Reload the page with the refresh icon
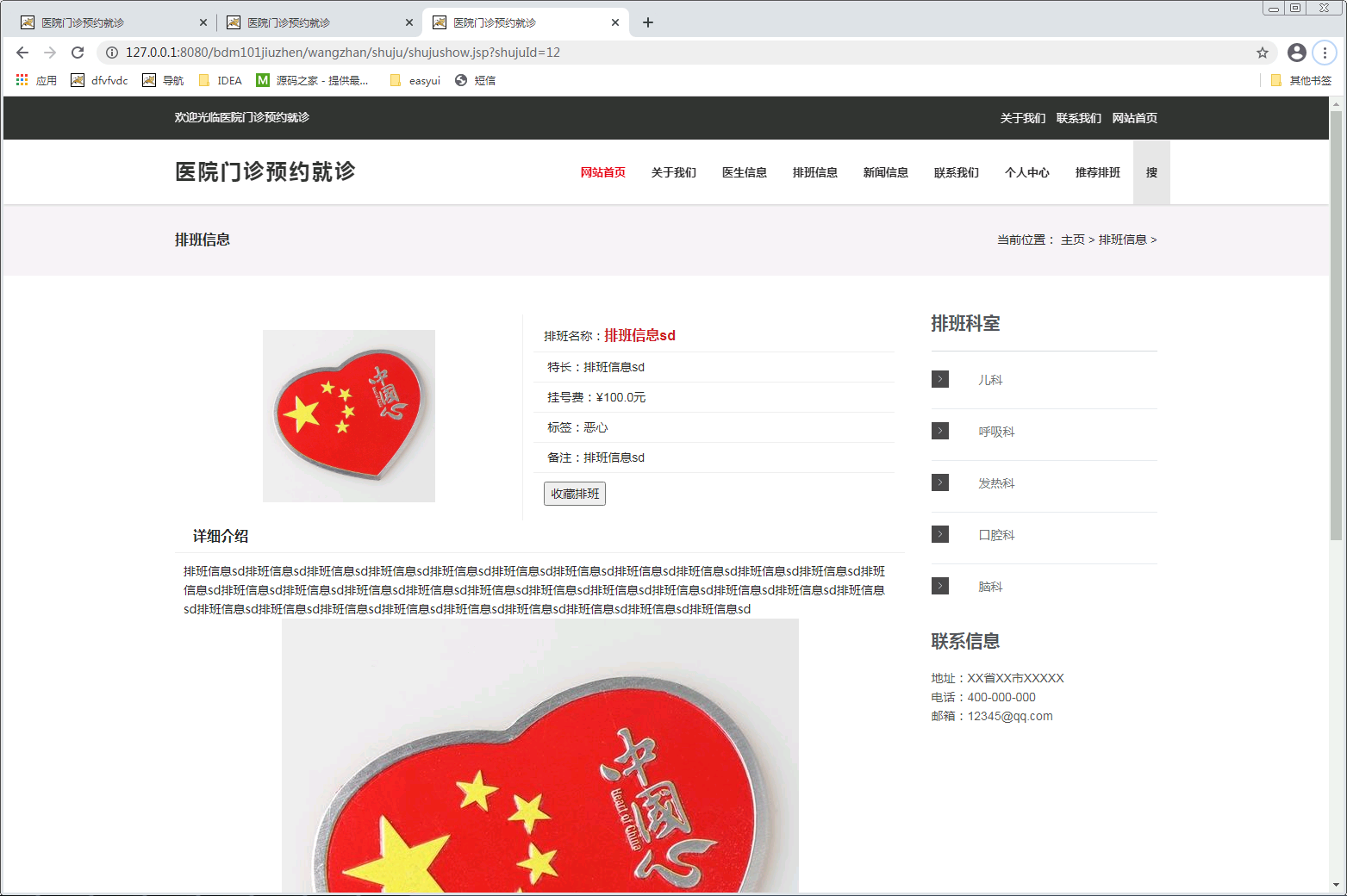This screenshot has width=1347, height=896. [78, 53]
